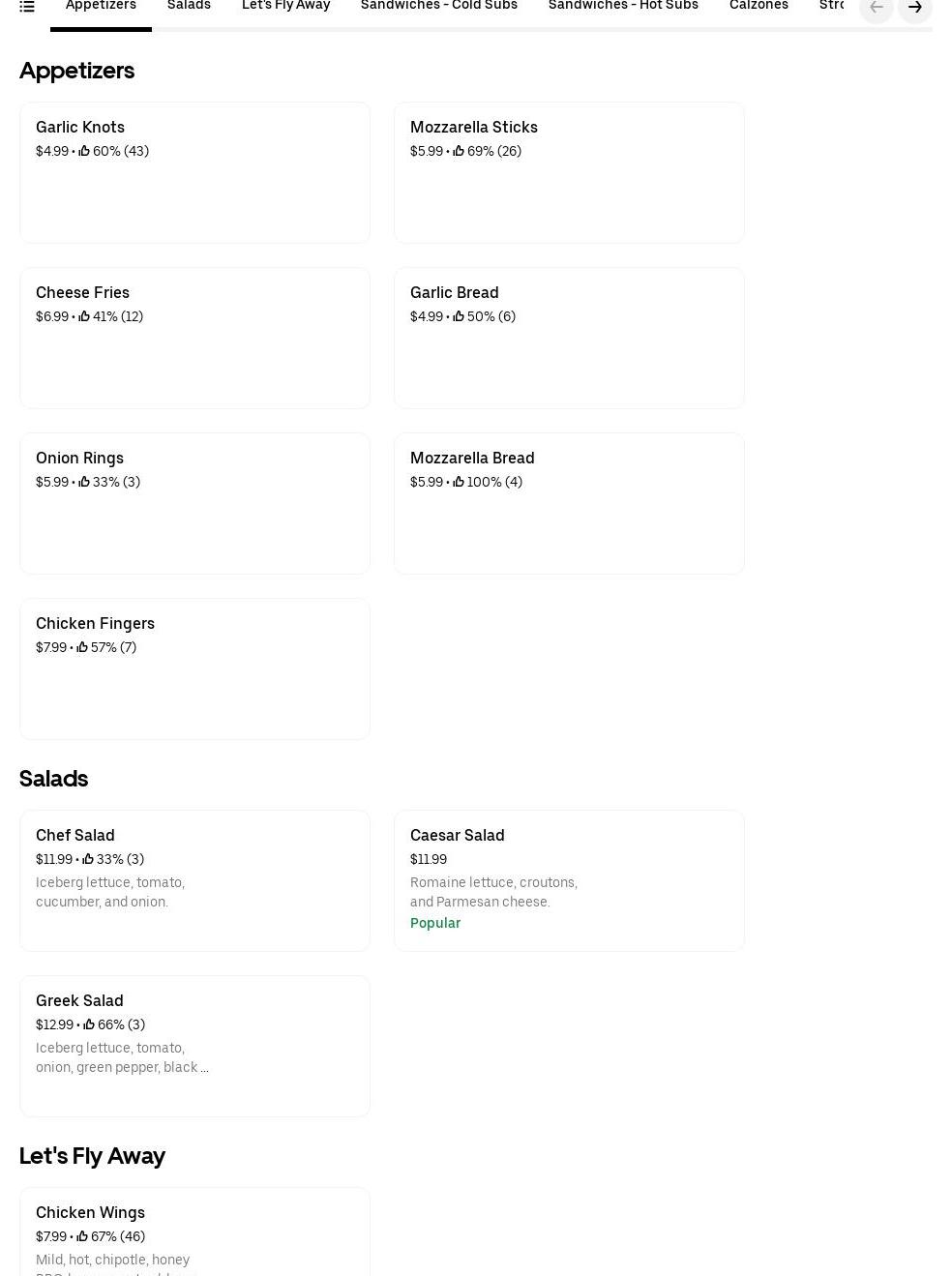The image size is (952, 1276).
Task: Open the menu category list icon
Action: pyautogui.click(x=27, y=7)
